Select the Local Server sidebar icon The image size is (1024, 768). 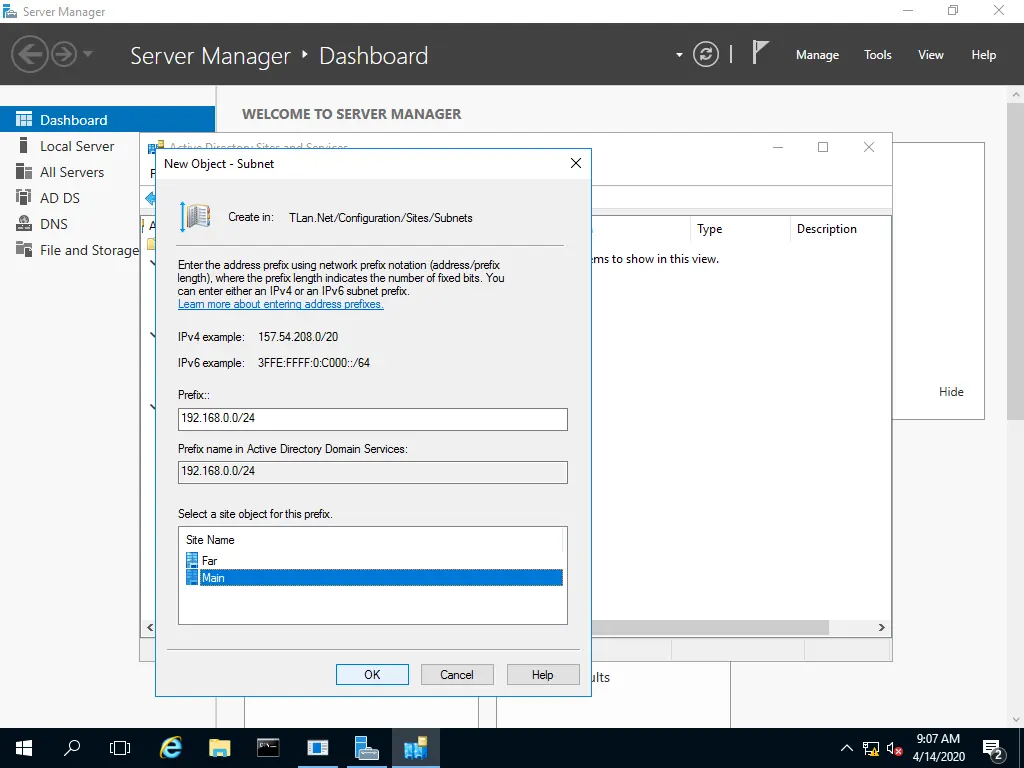click(x=24, y=146)
